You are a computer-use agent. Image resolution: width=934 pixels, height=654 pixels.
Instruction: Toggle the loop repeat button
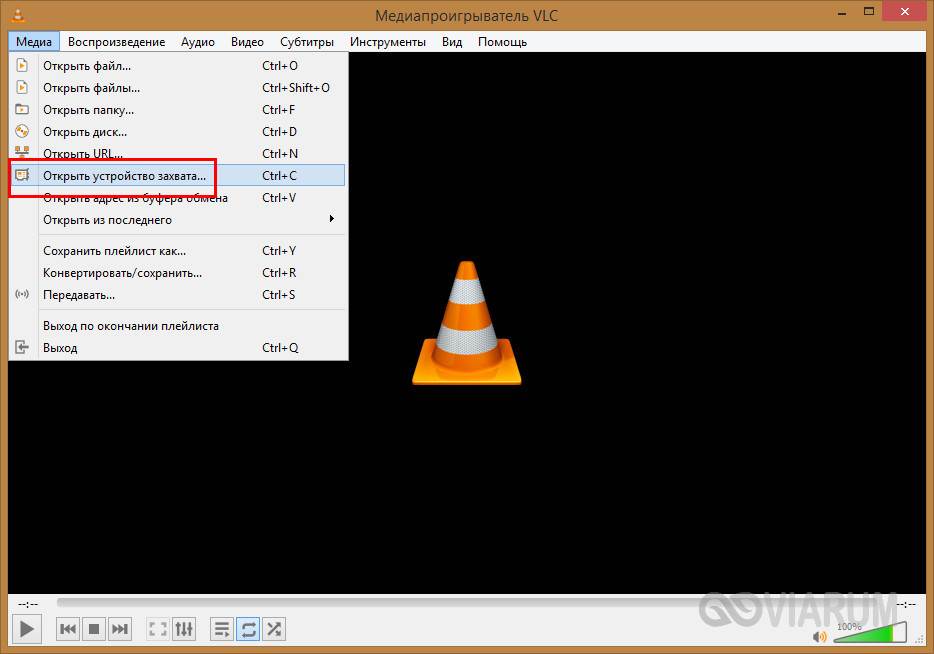coord(248,629)
